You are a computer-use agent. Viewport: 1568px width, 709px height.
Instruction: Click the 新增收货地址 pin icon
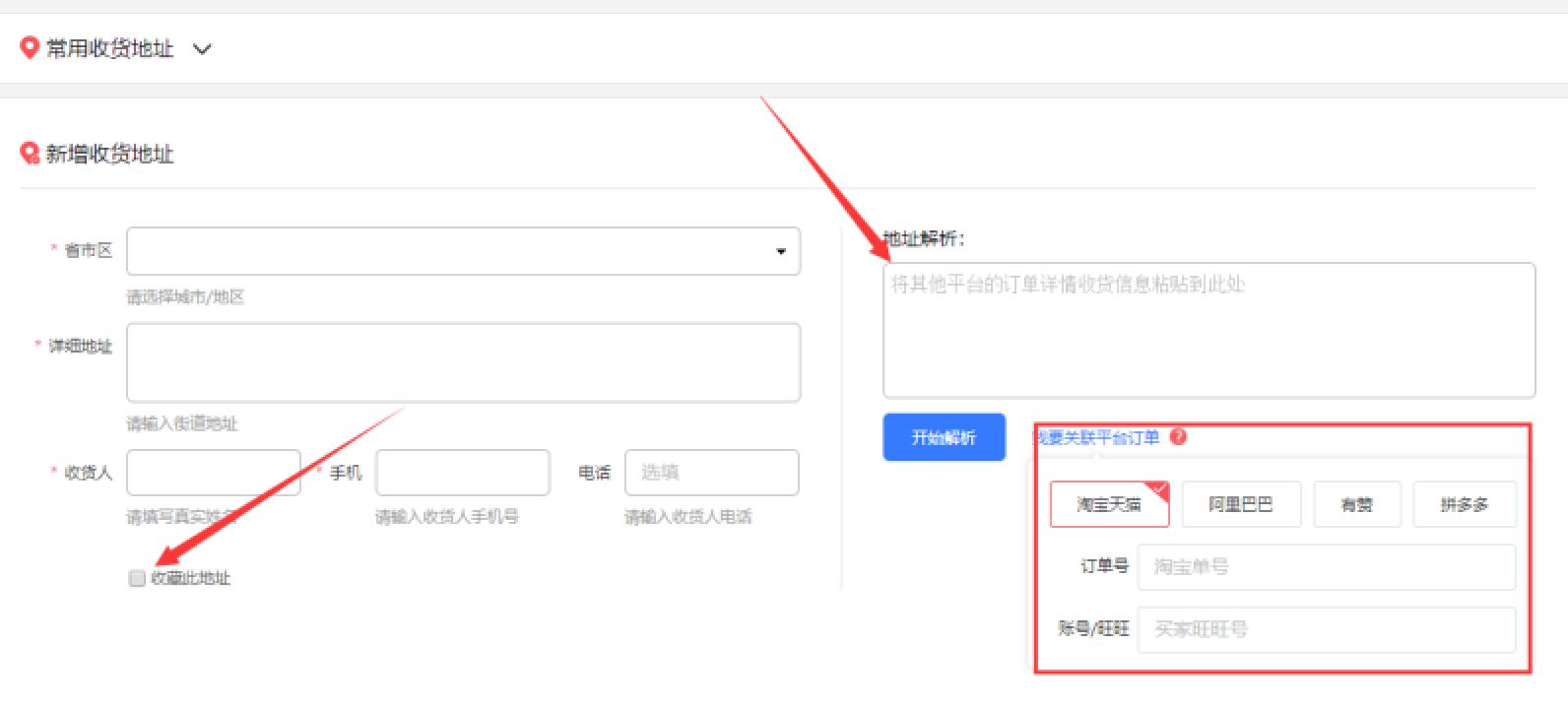tap(30, 154)
